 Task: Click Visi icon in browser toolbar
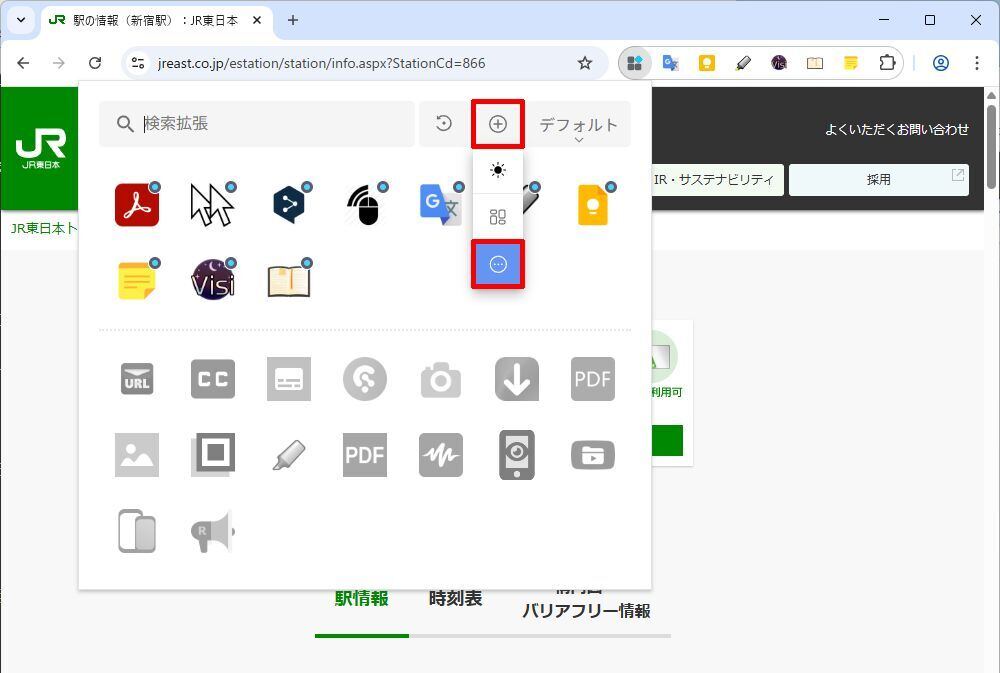[x=779, y=63]
